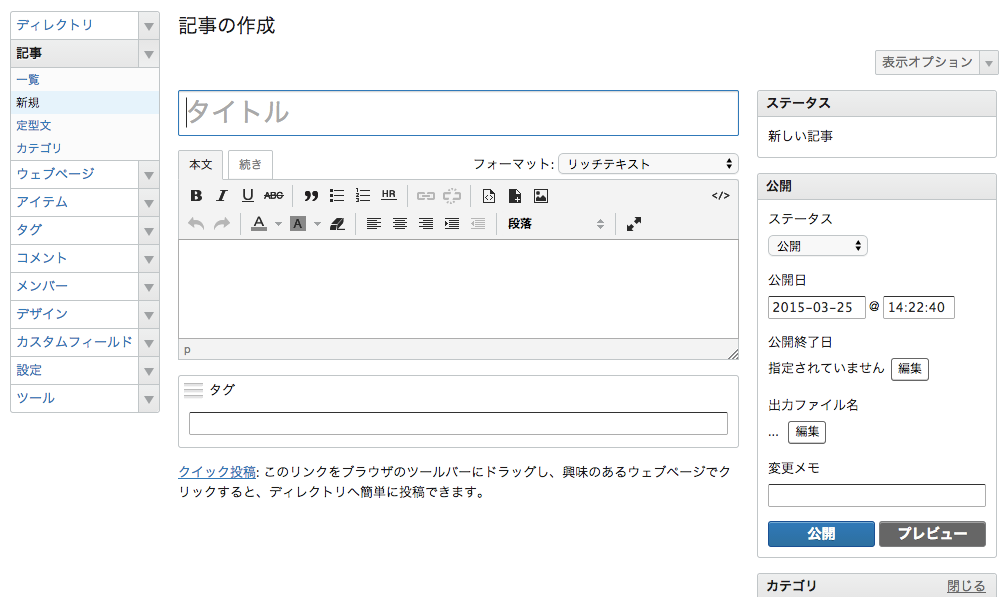Toggle italic formatting in the editor
This screenshot has height=597, width=1005.
(x=222, y=196)
